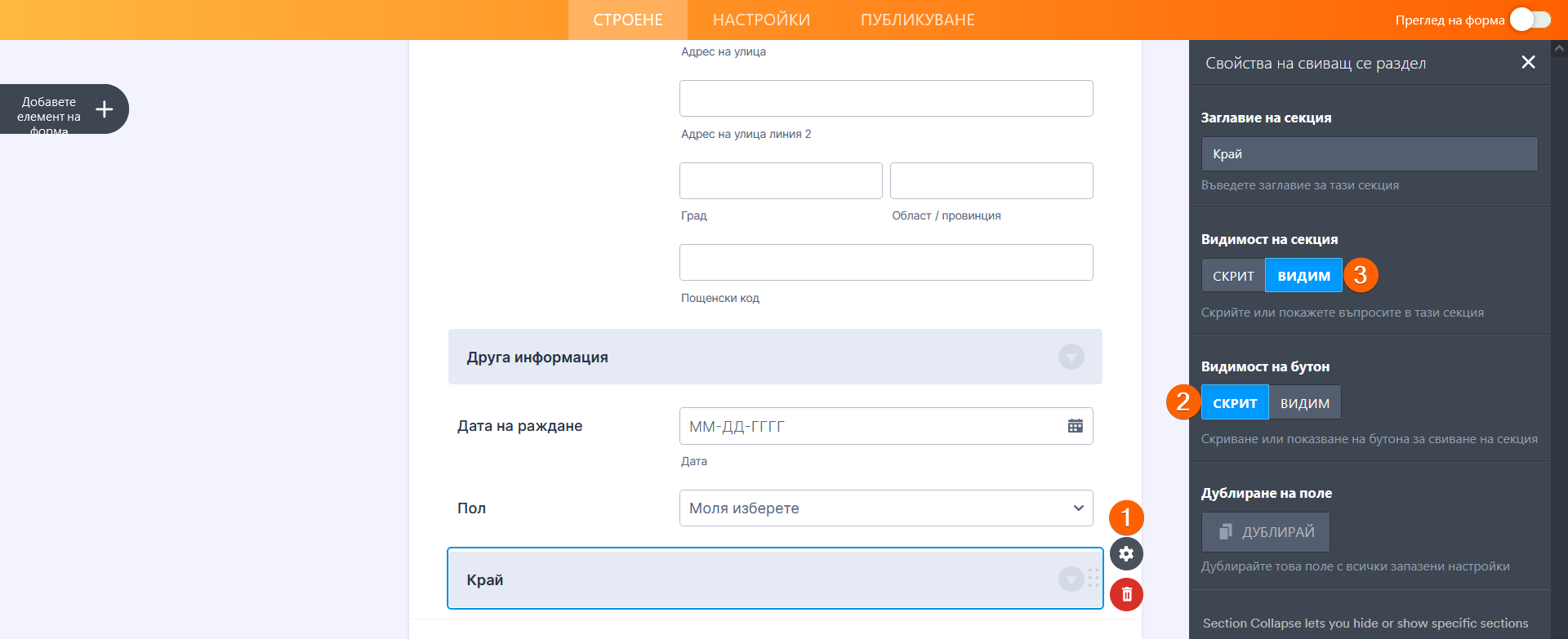
Task: Click the drag handle dots on Край section
Action: point(1094,579)
